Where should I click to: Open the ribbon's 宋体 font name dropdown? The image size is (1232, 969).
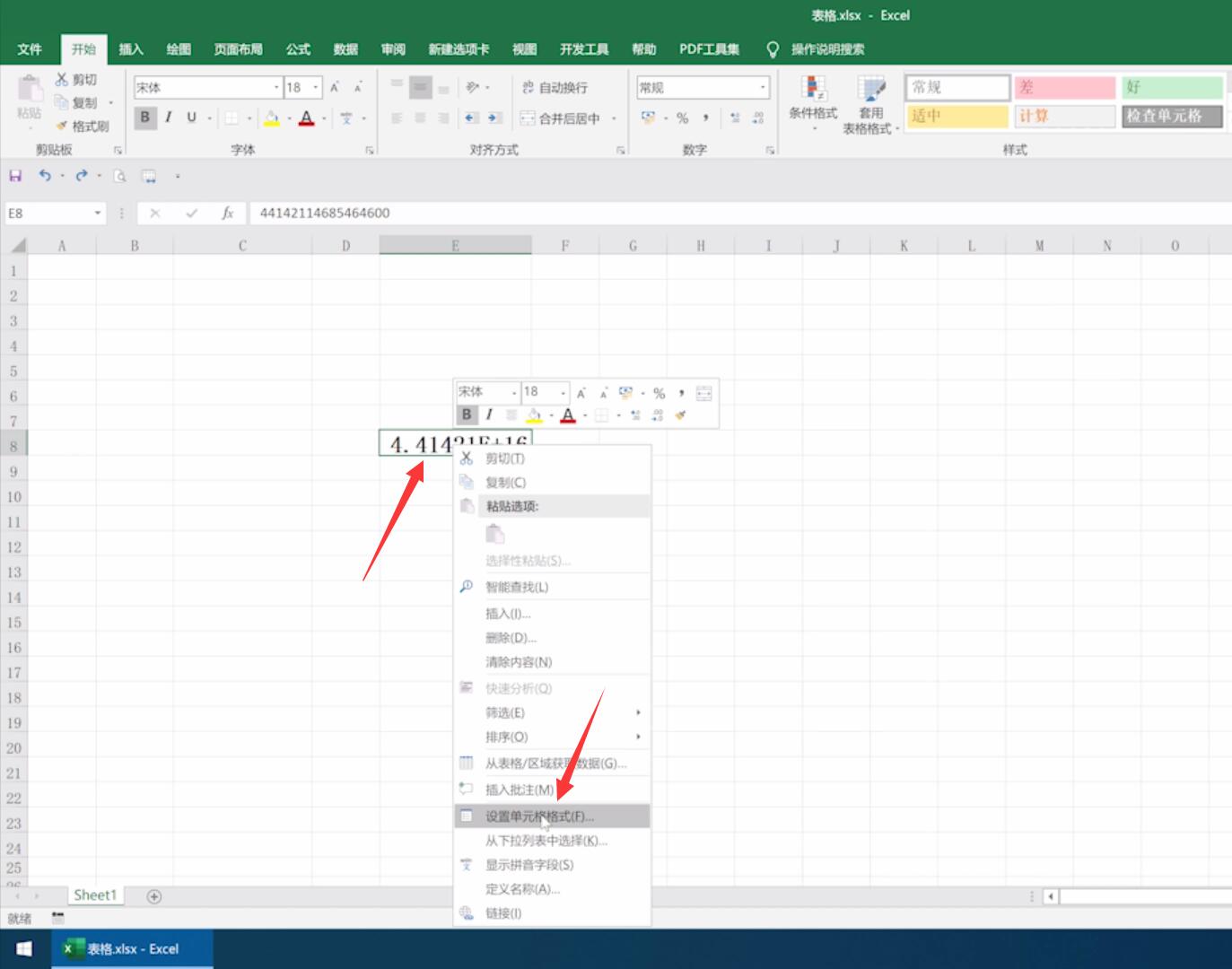[276, 87]
